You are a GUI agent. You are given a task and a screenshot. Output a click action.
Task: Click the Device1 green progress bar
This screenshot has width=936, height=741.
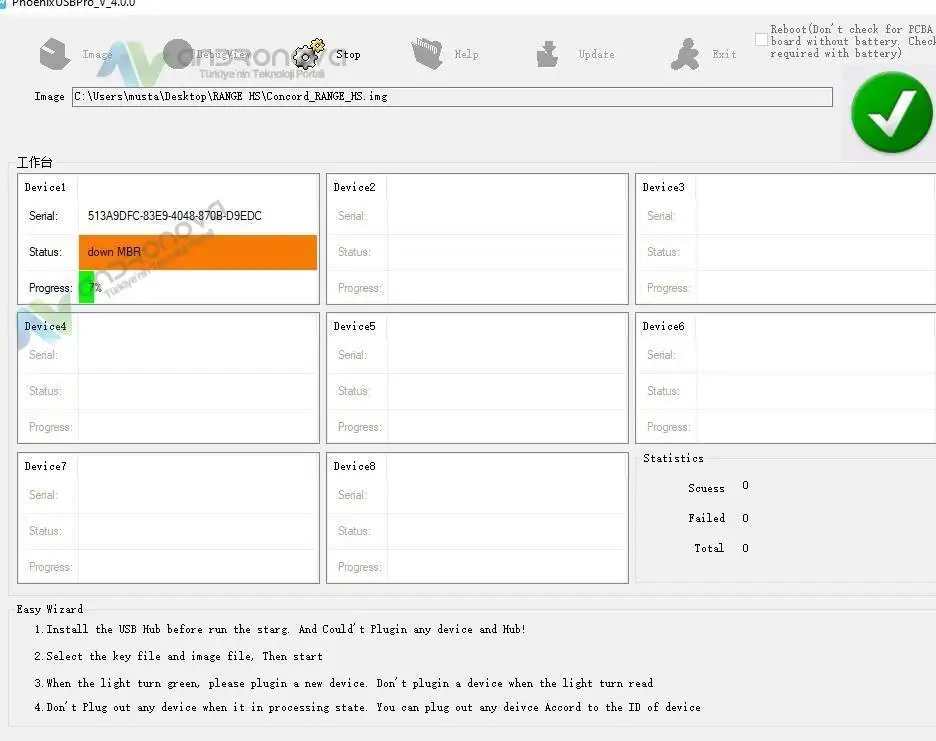click(87, 287)
